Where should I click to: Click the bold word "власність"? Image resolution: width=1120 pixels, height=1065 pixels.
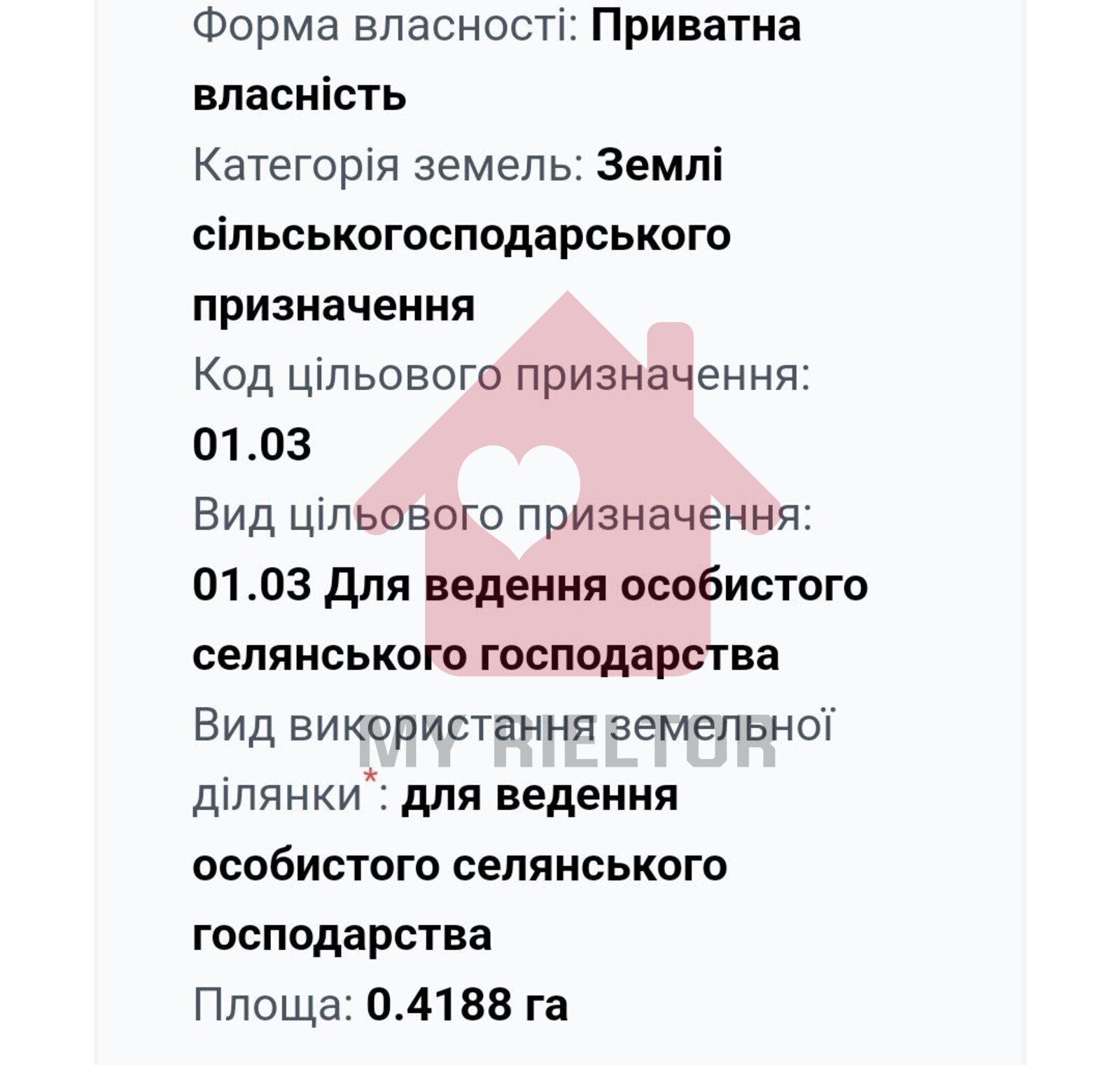[x=299, y=96]
